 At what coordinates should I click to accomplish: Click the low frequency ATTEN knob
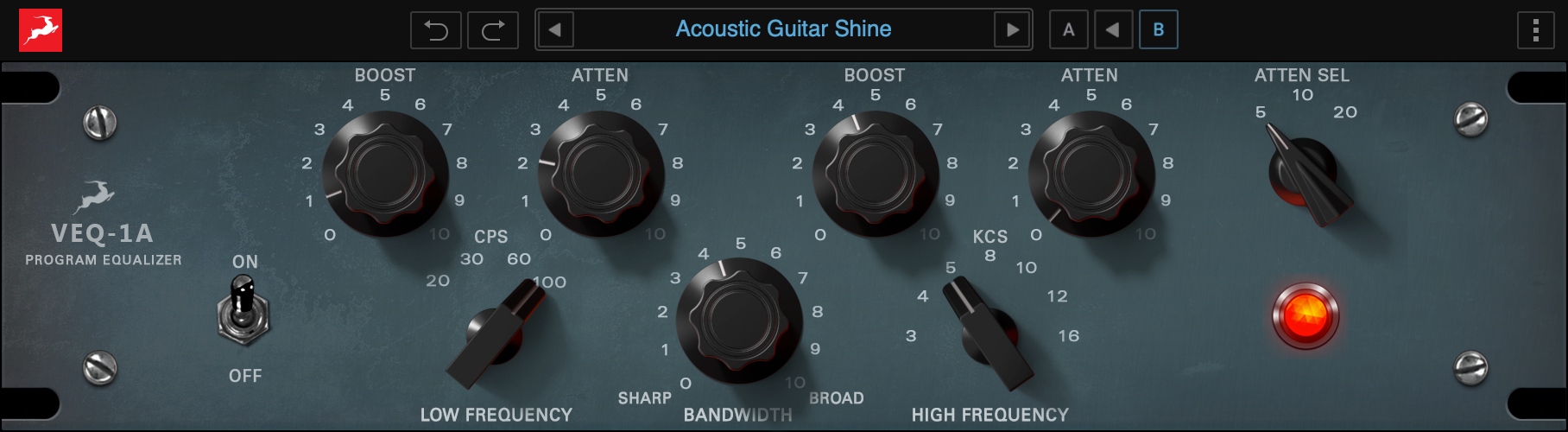pos(601,174)
